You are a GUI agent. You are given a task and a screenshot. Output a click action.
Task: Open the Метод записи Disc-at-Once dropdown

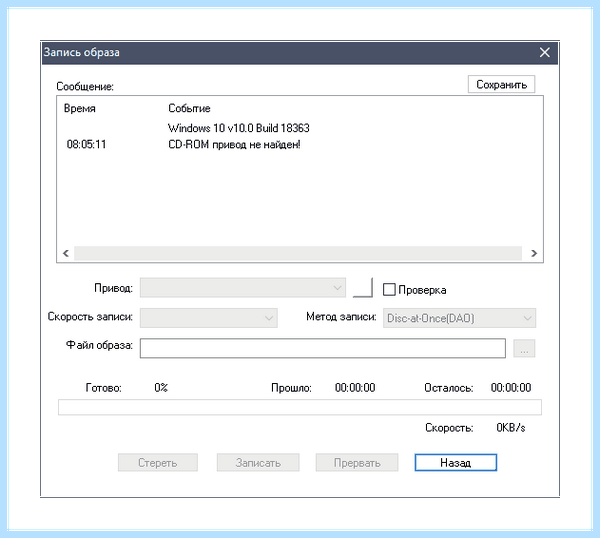459,318
